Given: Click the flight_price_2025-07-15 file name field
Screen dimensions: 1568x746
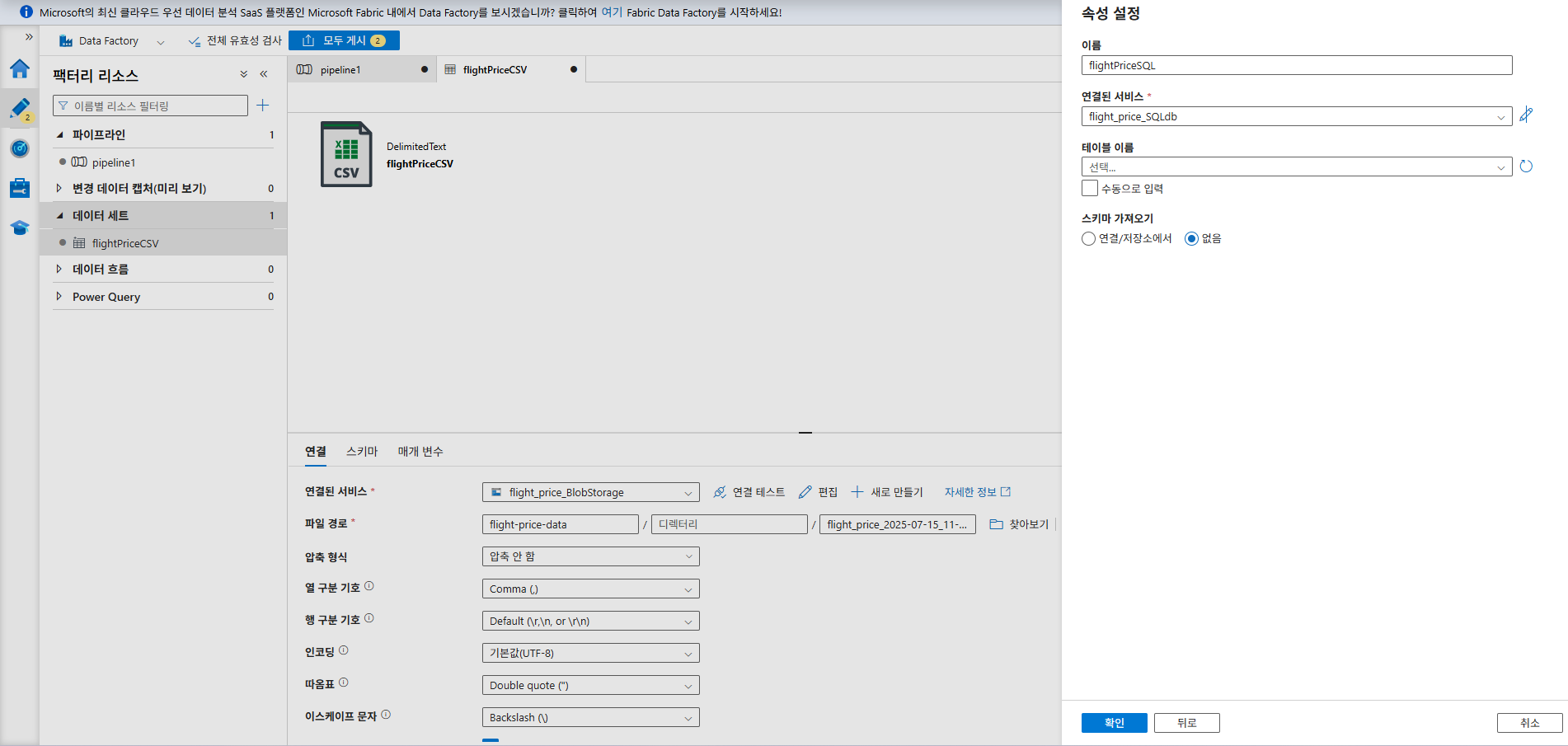Looking at the screenshot, I should coord(898,524).
